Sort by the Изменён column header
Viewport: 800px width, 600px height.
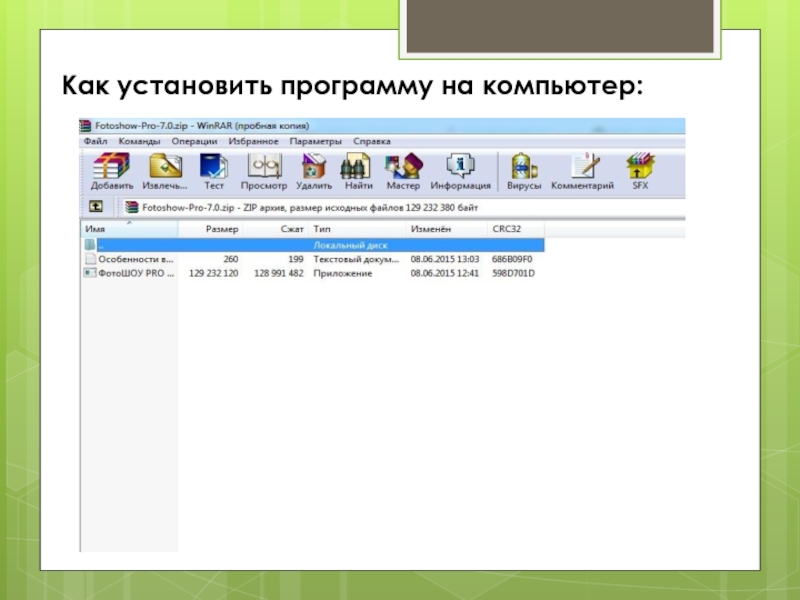446,229
